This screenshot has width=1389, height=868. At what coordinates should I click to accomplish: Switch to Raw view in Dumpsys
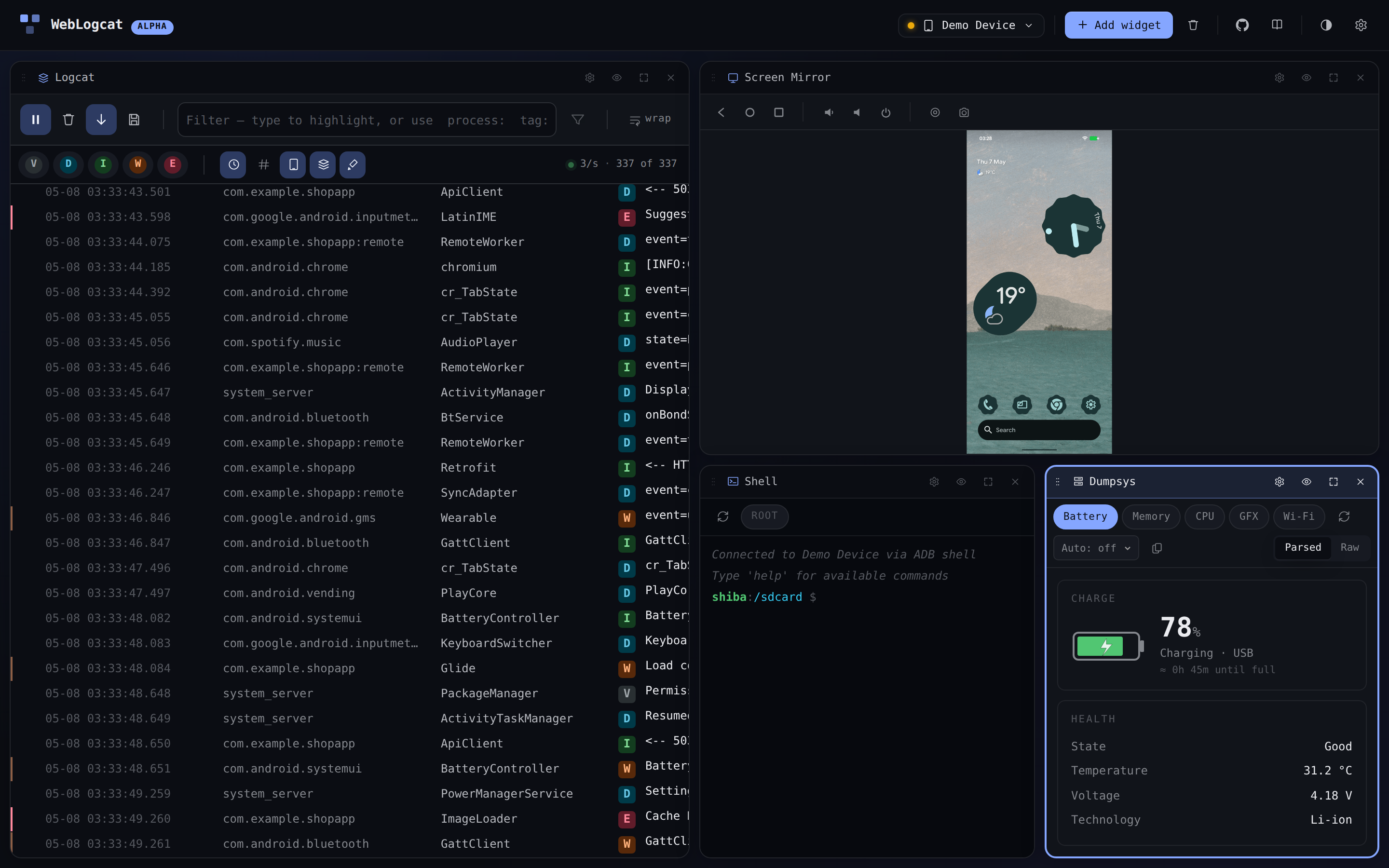[x=1349, y=548]
